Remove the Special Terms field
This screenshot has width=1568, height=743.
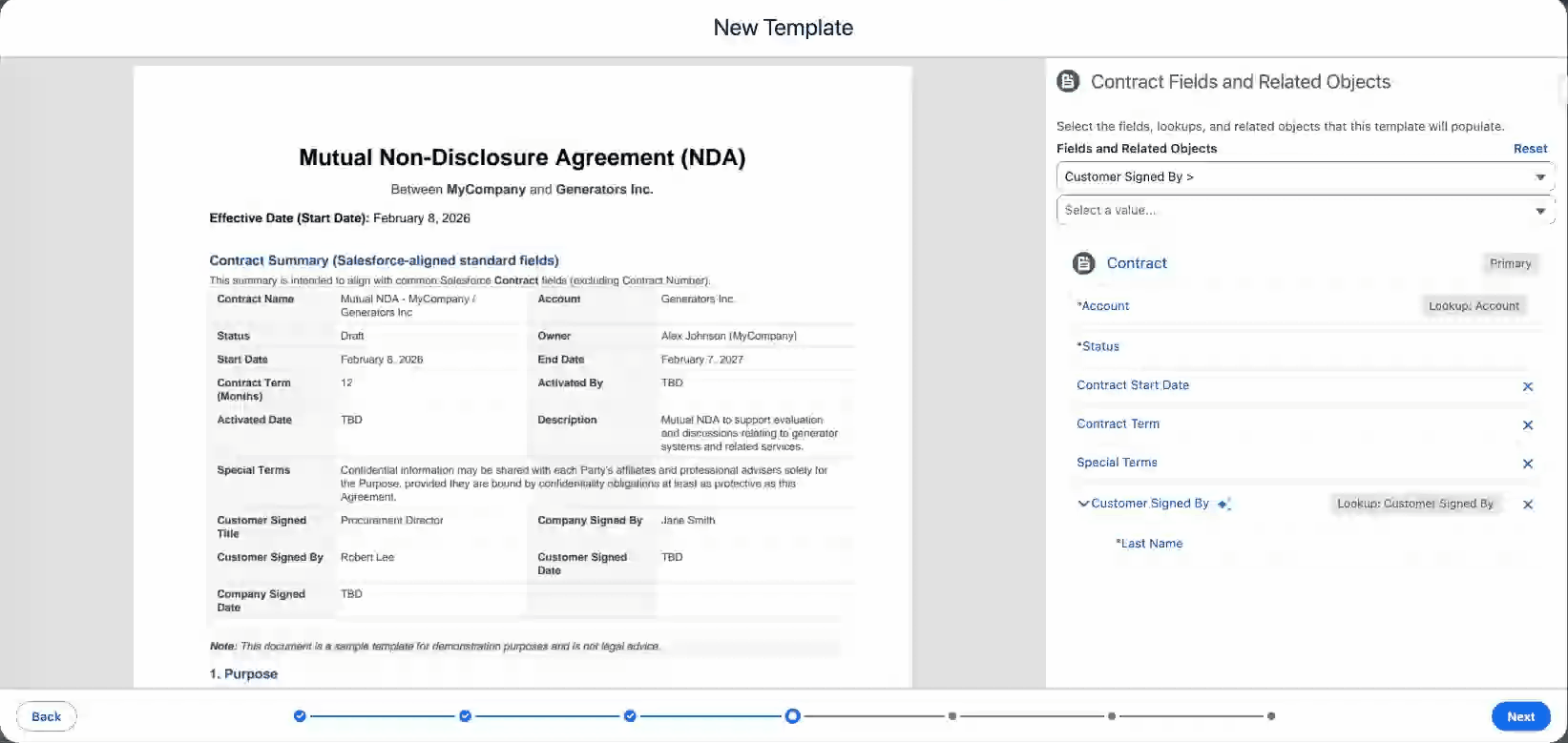[1527, 464]
